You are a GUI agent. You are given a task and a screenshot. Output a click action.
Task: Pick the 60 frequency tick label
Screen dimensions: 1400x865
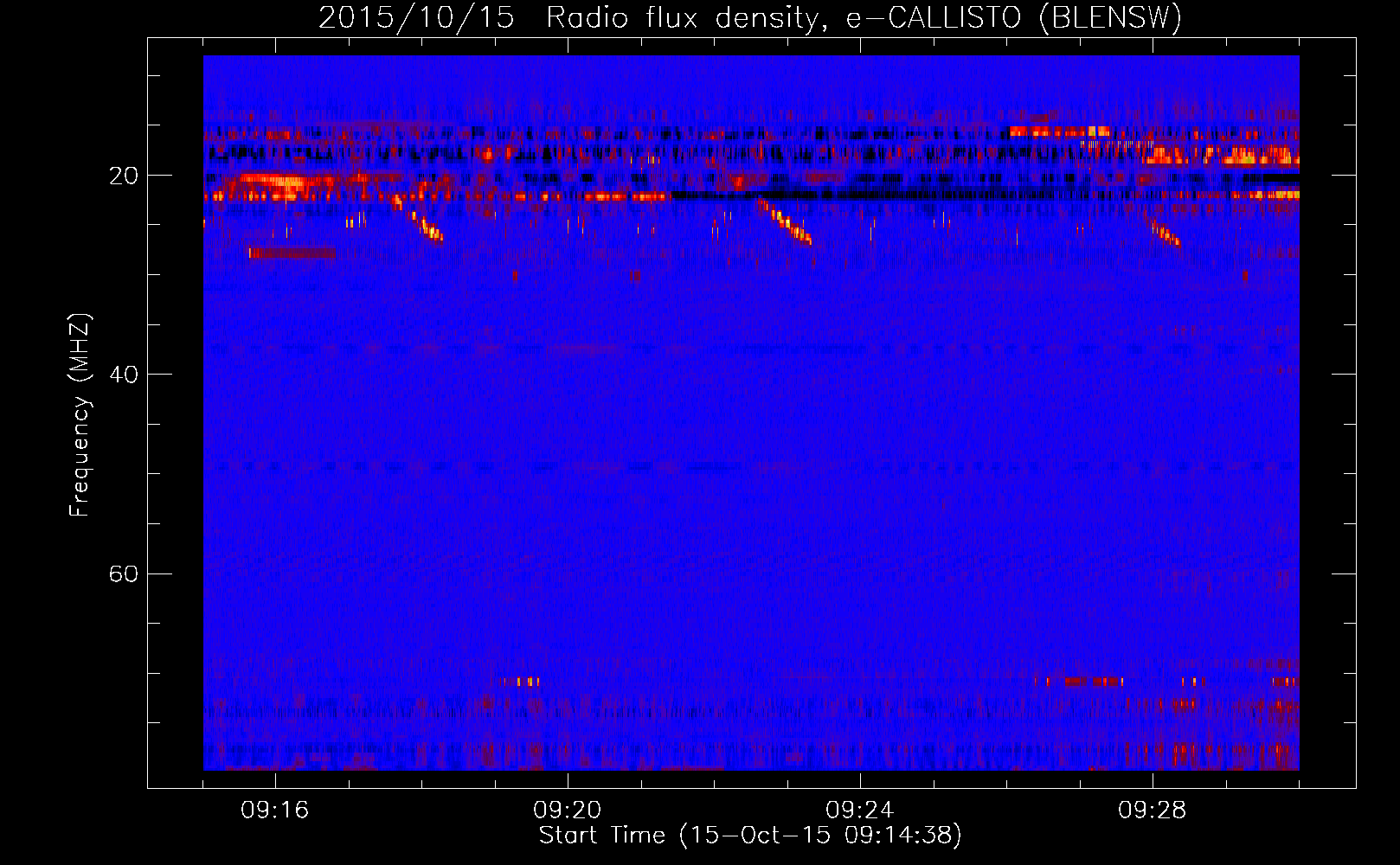click(124, 573)
